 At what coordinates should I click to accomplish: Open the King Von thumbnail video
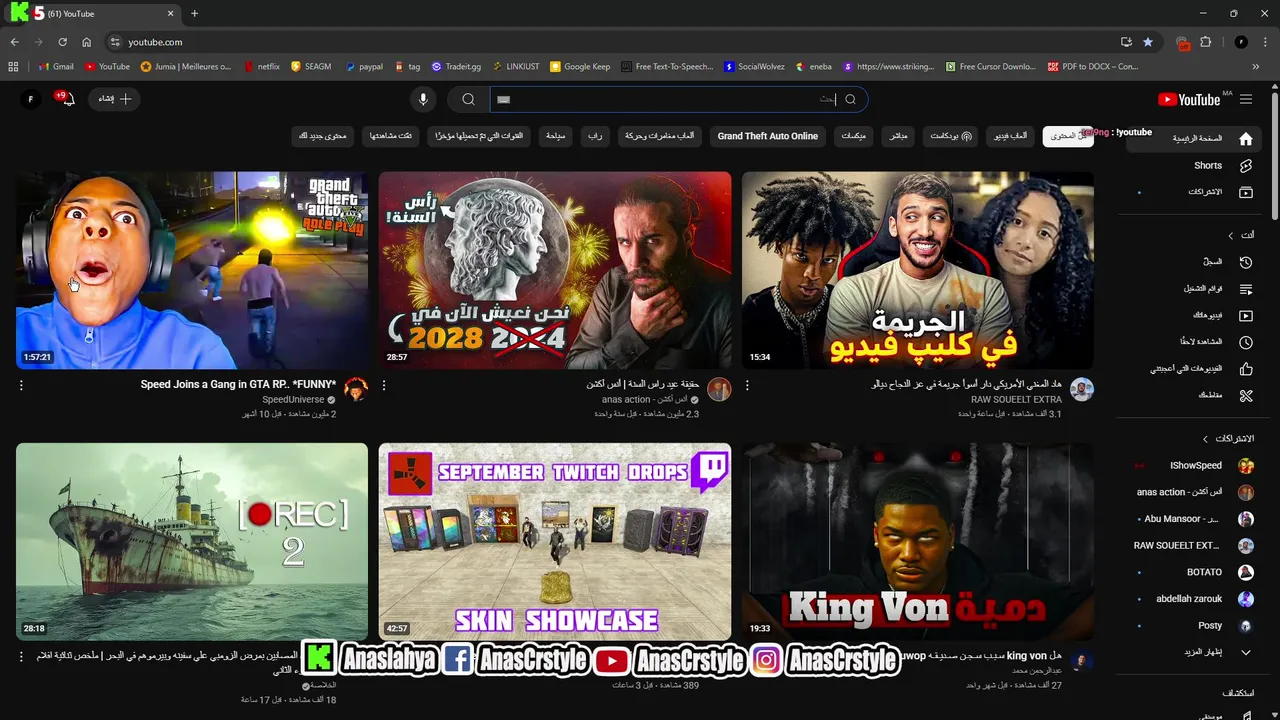point(918,541)
